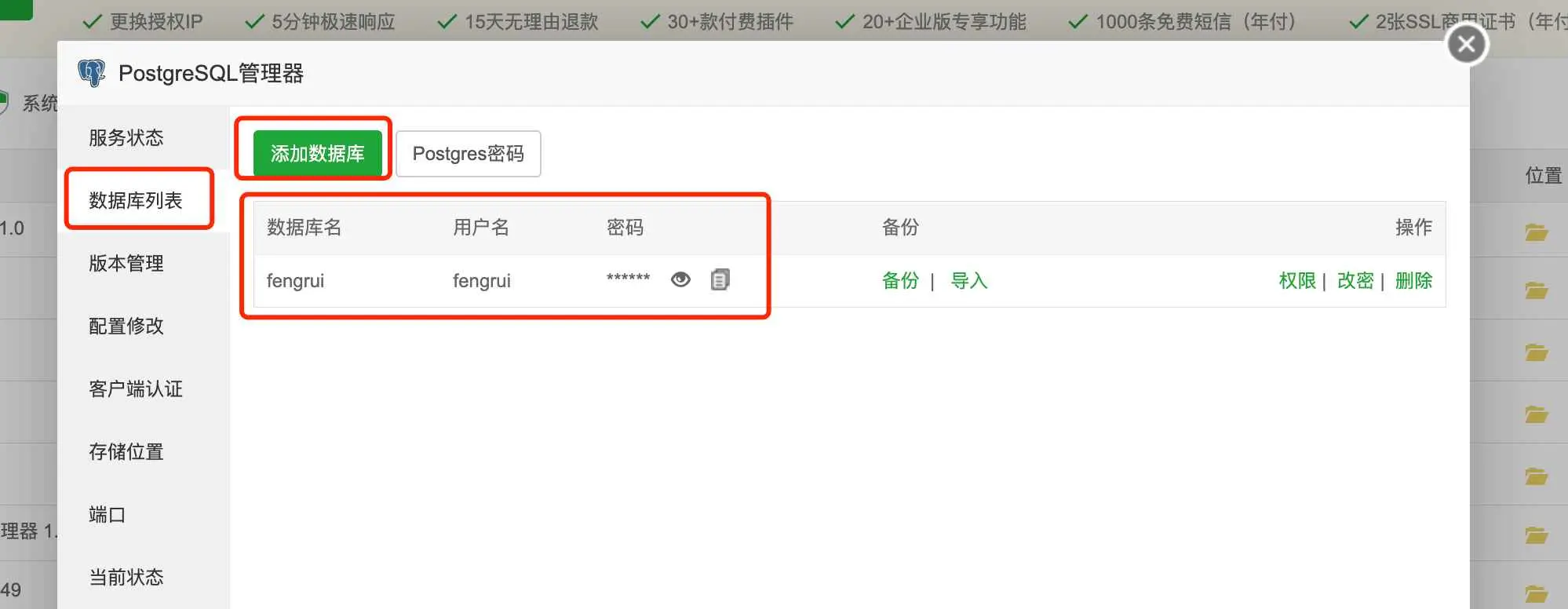
Task: Open the 存储位置 sidebar item
Action: (x=126, y=452)
